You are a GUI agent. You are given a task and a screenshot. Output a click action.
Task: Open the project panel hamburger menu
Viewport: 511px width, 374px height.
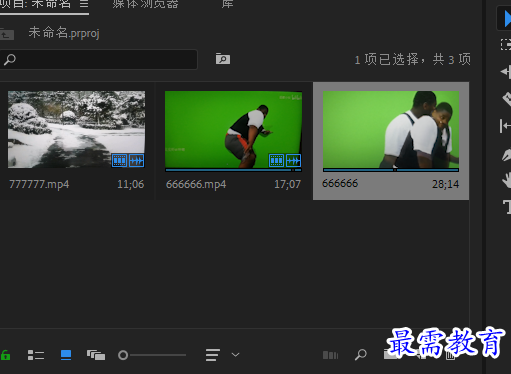(84, 4)
